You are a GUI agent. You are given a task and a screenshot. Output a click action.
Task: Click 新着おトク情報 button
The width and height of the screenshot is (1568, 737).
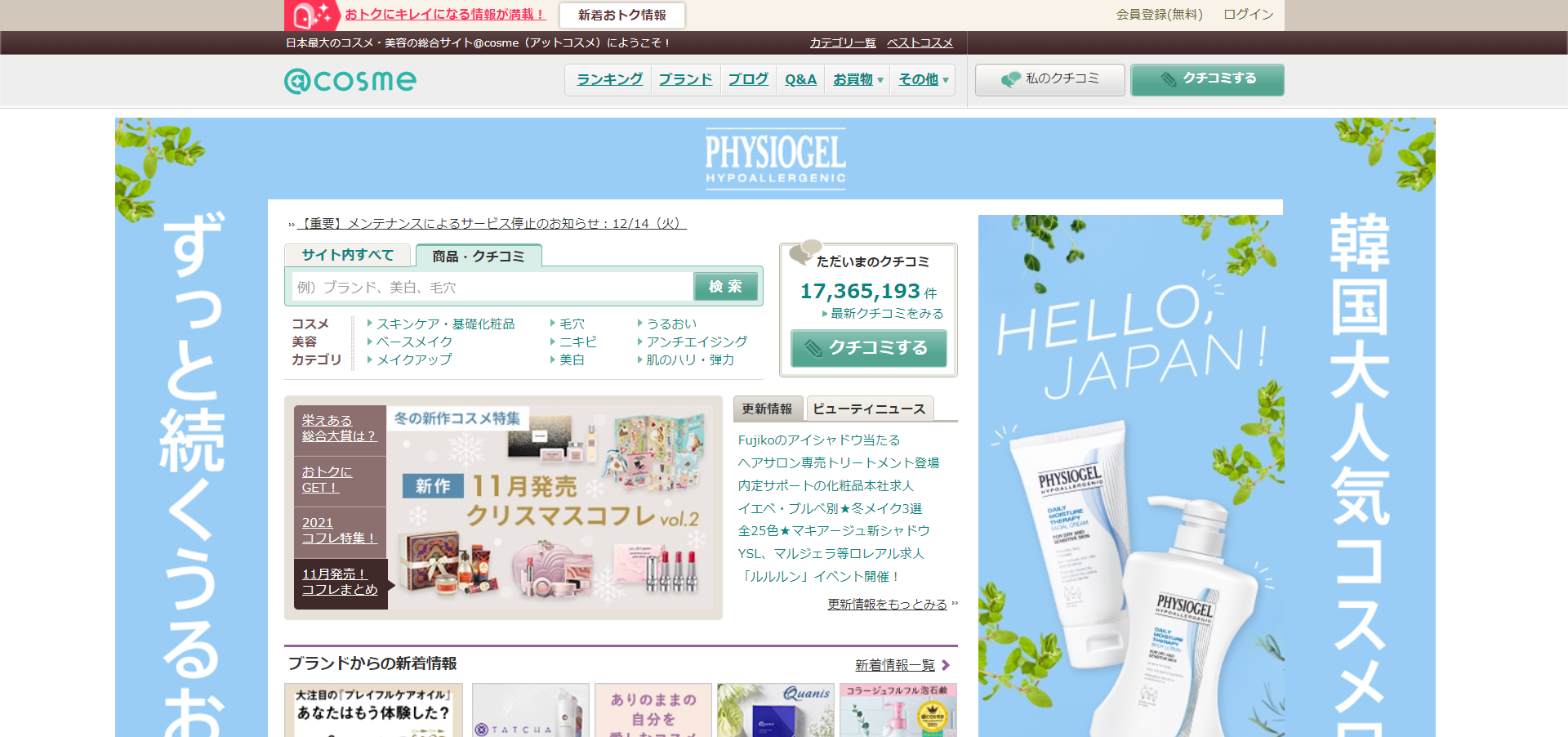pos(622,15)
